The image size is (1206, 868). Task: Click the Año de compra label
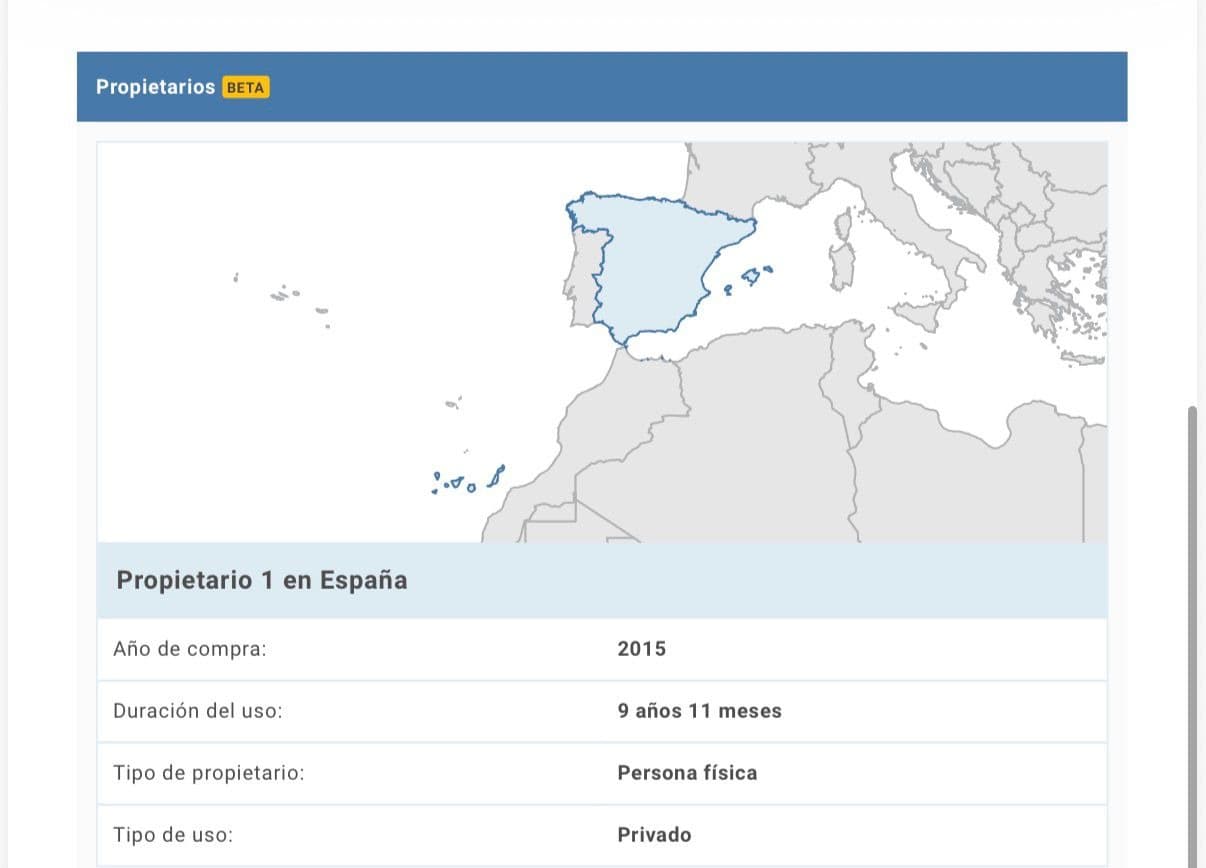[190, 648]
